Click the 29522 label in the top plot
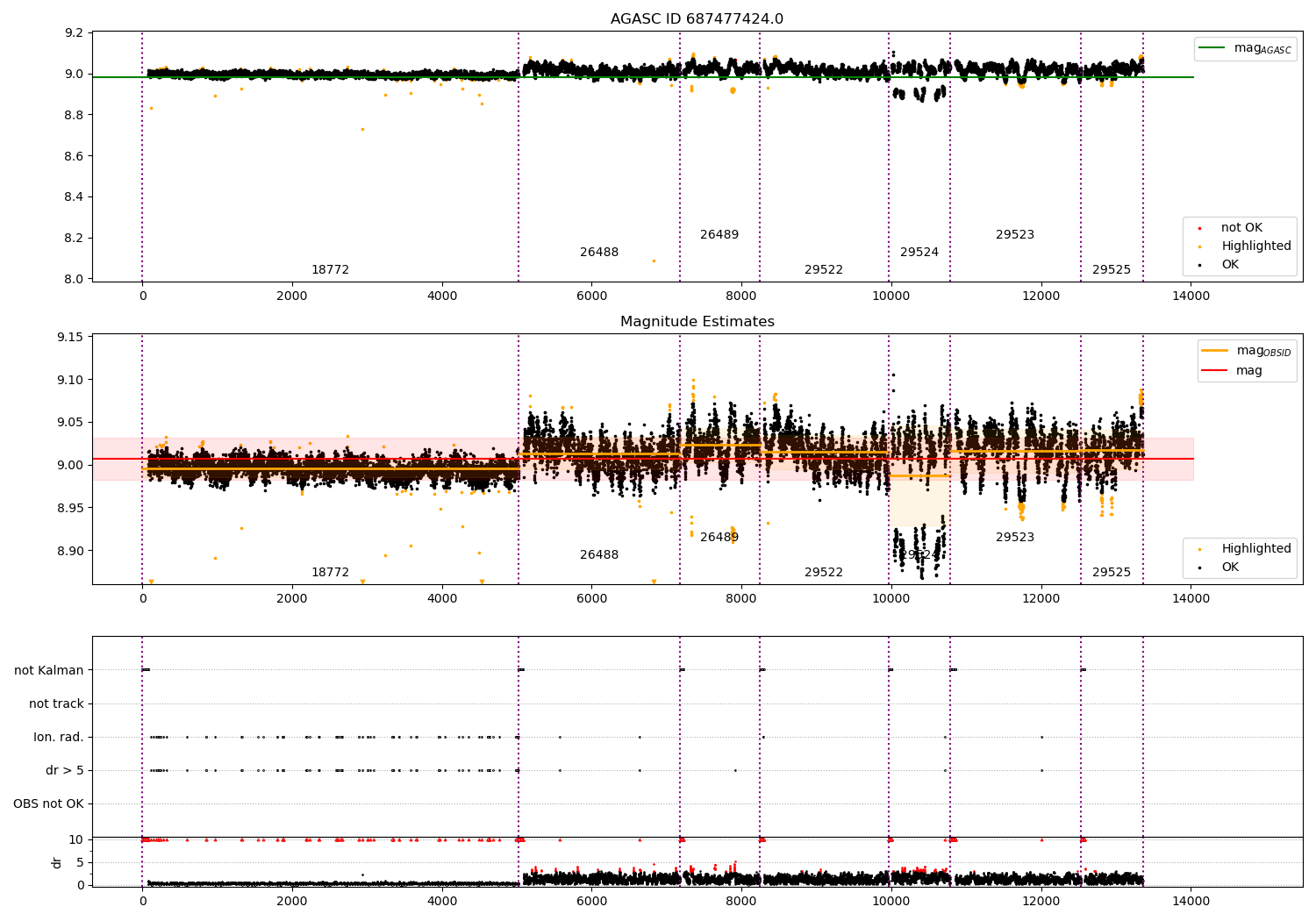 tap(824, 270)
